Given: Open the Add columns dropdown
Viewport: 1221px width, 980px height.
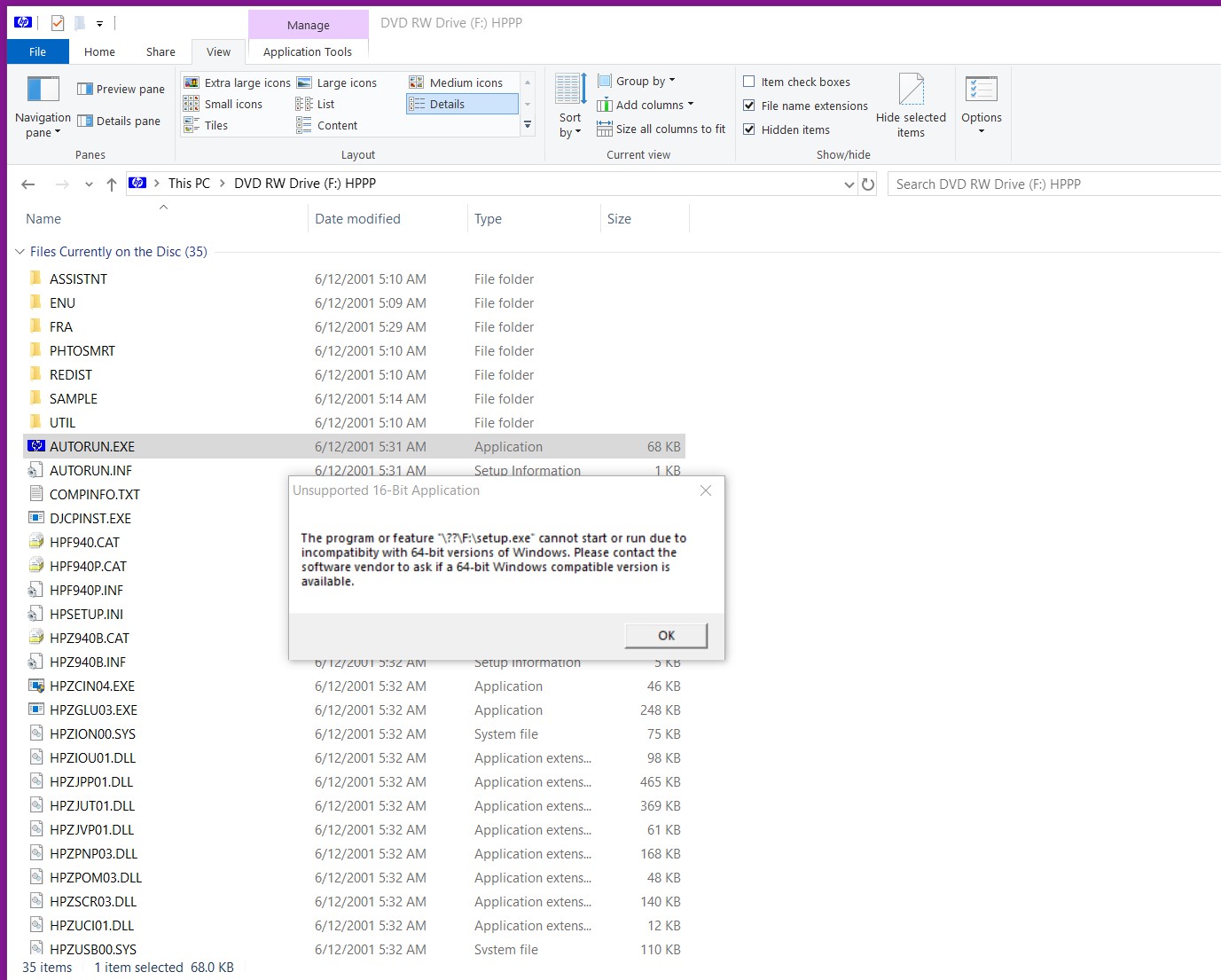Looking at the screenshot, I should click(x=646, y=105).
